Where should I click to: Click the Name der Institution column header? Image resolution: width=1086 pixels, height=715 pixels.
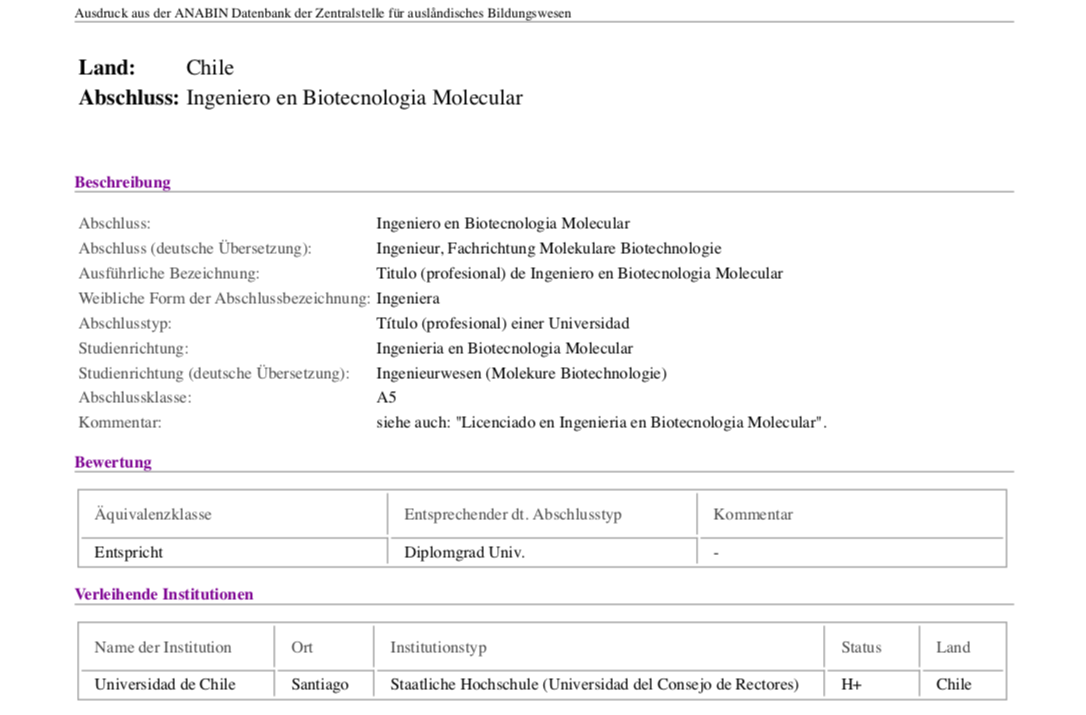pyautogui.click(x=162, y=647)
